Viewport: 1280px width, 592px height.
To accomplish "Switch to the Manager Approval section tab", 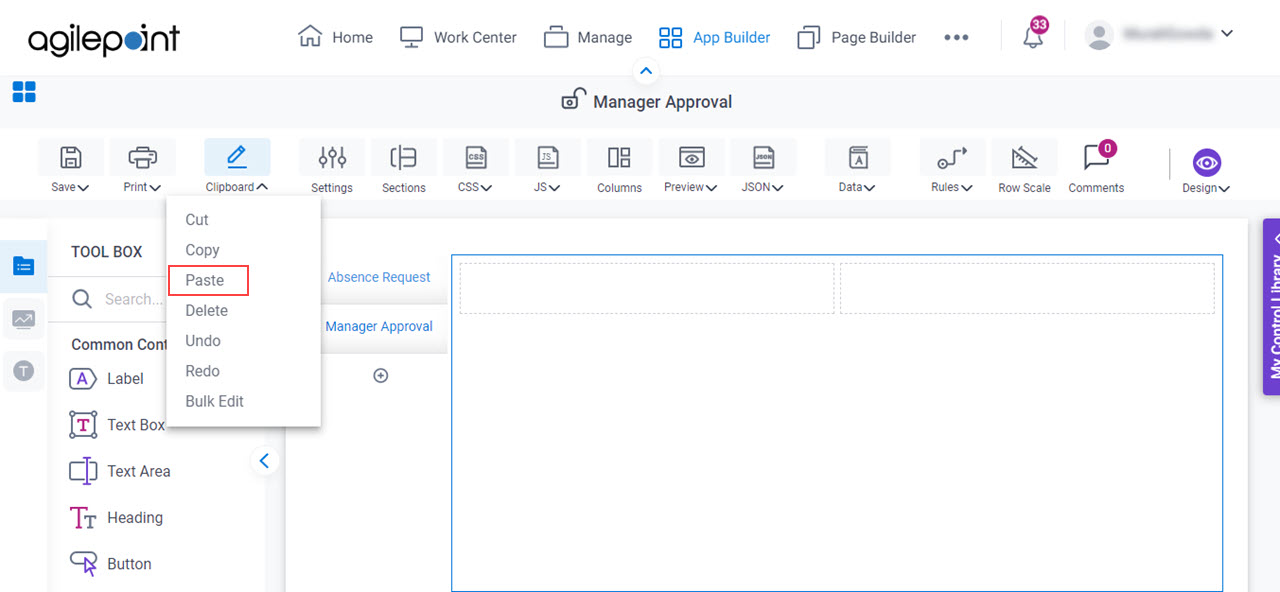I will (379, 326).
